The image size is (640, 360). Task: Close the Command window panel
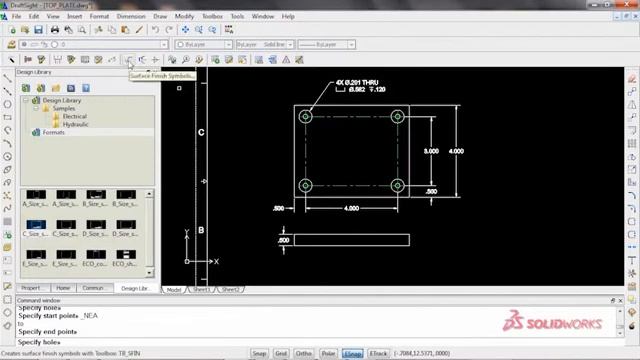pos(620,300)
